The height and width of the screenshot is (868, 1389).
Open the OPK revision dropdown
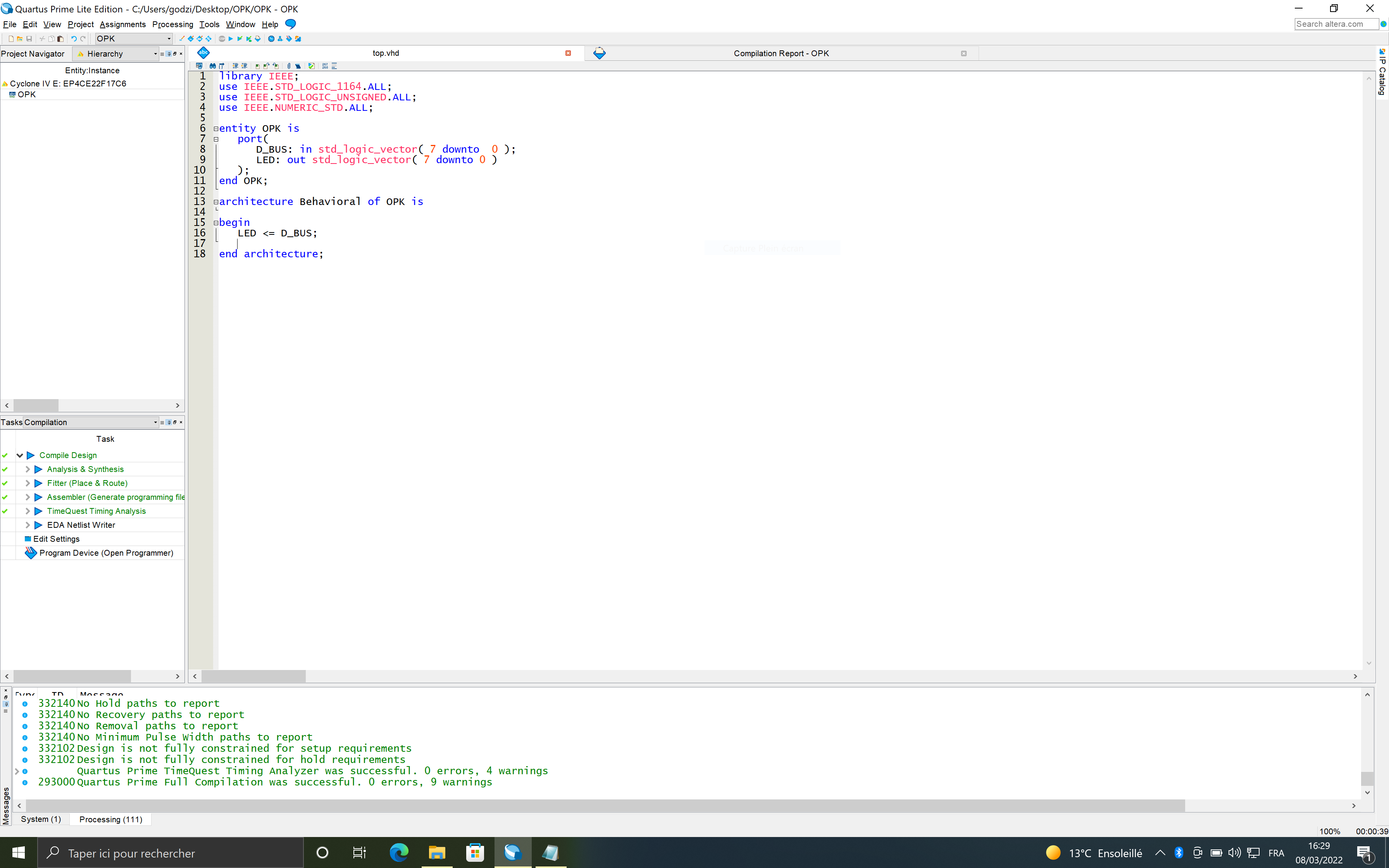(169, 39)
